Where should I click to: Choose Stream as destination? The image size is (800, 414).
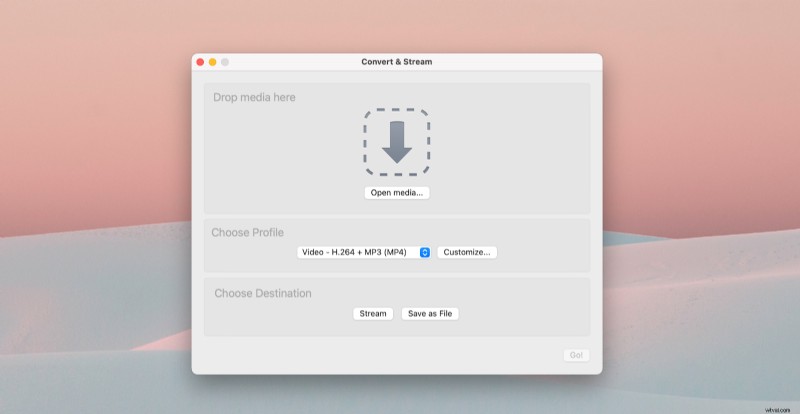[373, 313]
